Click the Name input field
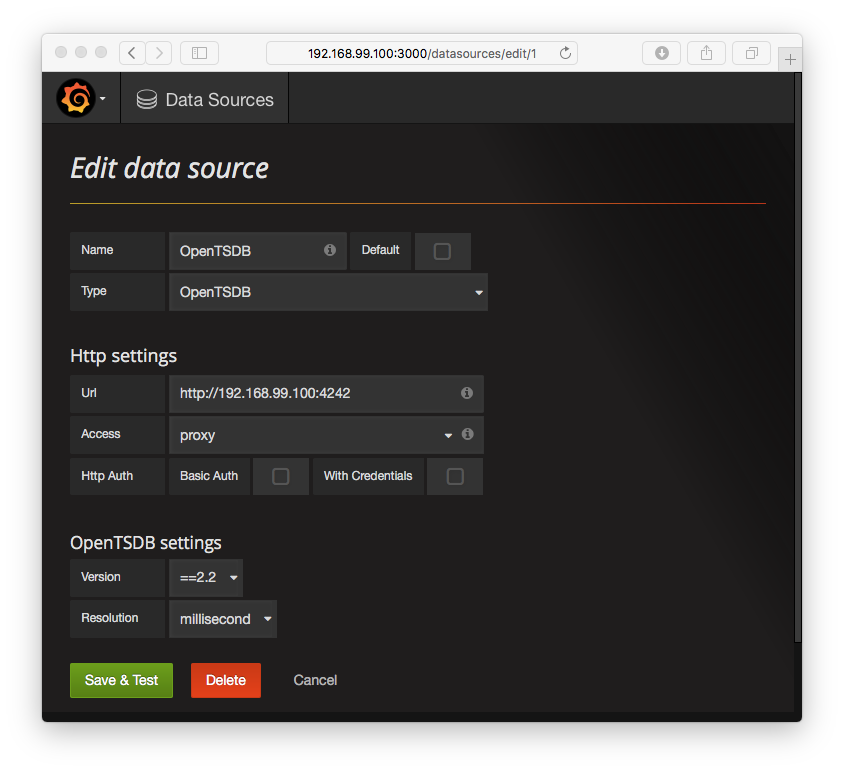The image size is (844, 772). coord(258,251)
